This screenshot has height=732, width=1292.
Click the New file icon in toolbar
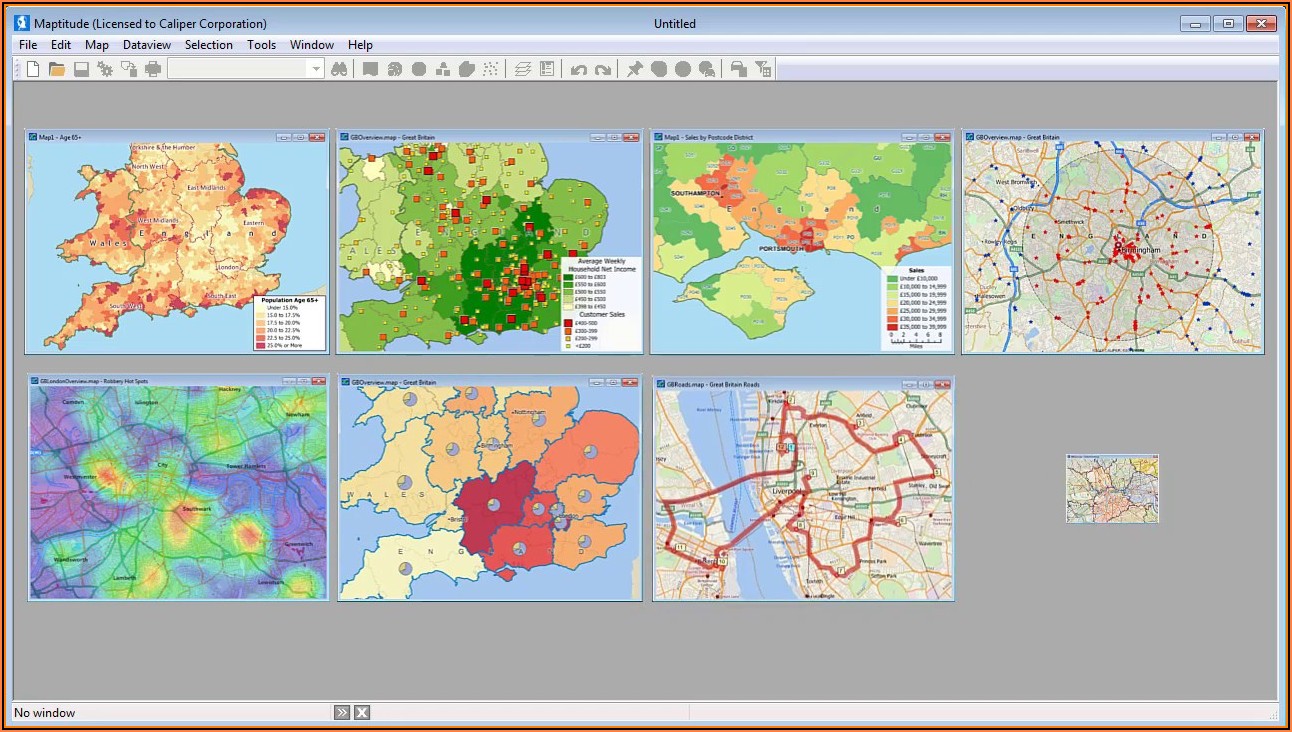33,69
